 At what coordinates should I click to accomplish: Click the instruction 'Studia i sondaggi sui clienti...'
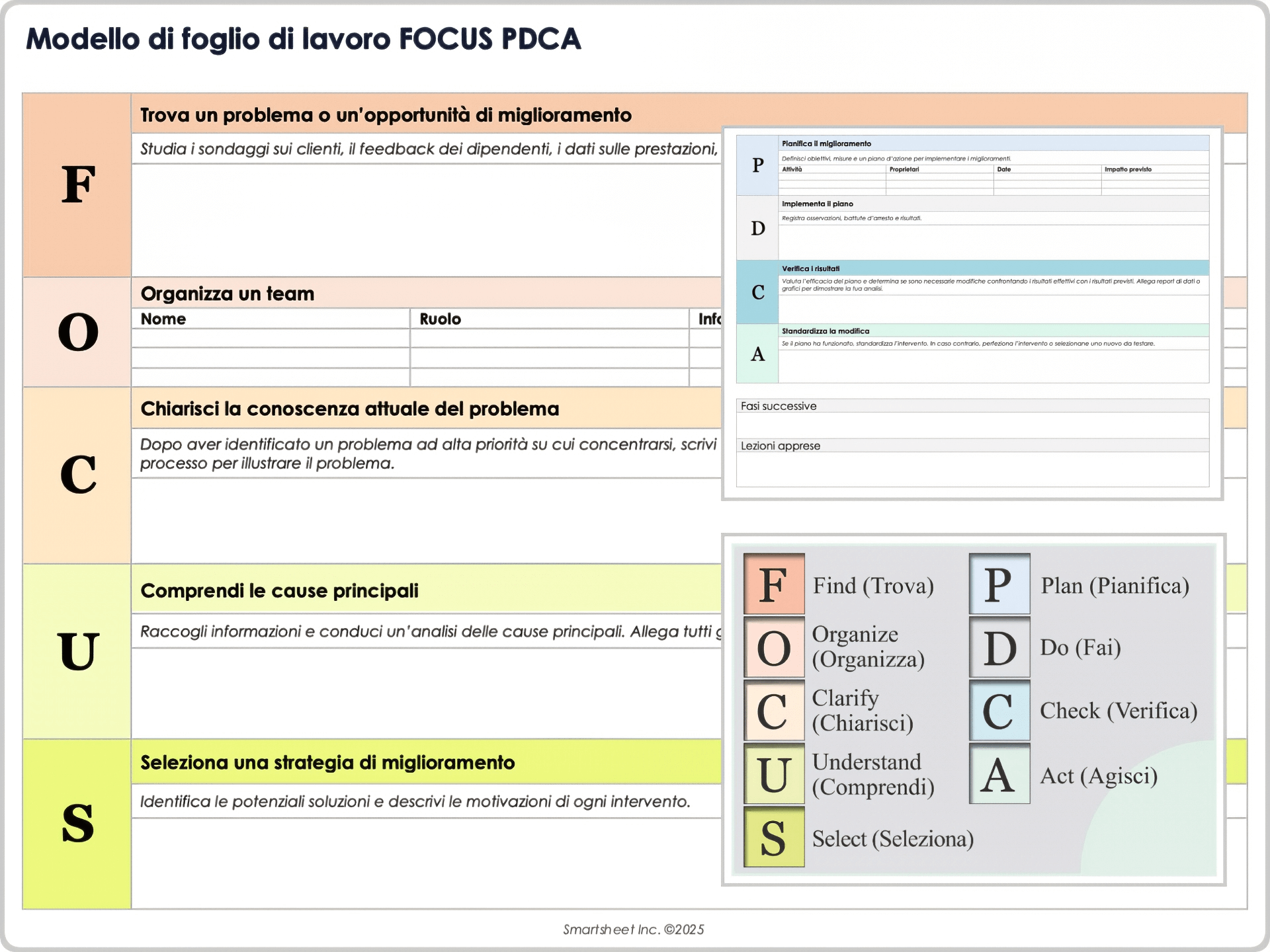pyautogui.click(x=429, y=149)
